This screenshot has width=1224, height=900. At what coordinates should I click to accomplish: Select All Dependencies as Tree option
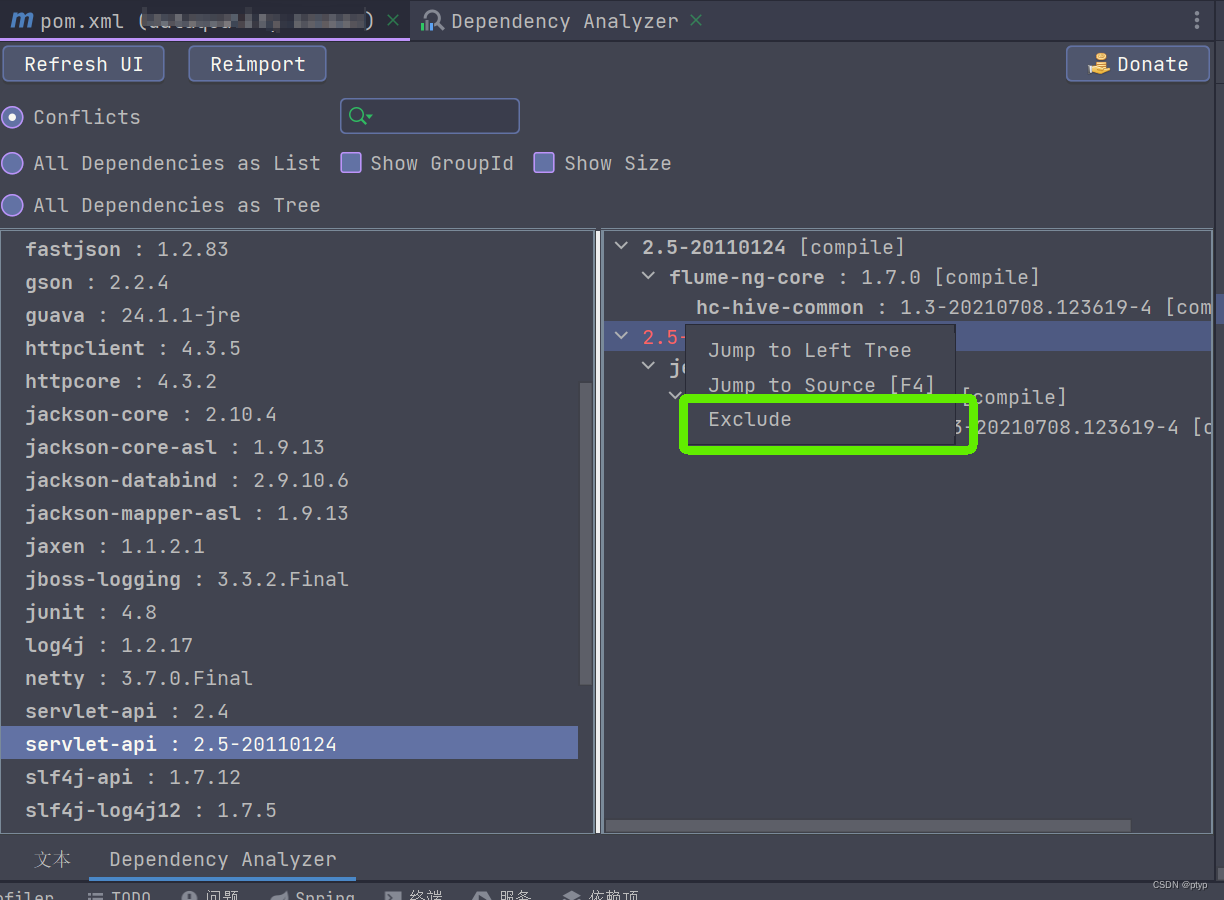pos(12,205)
